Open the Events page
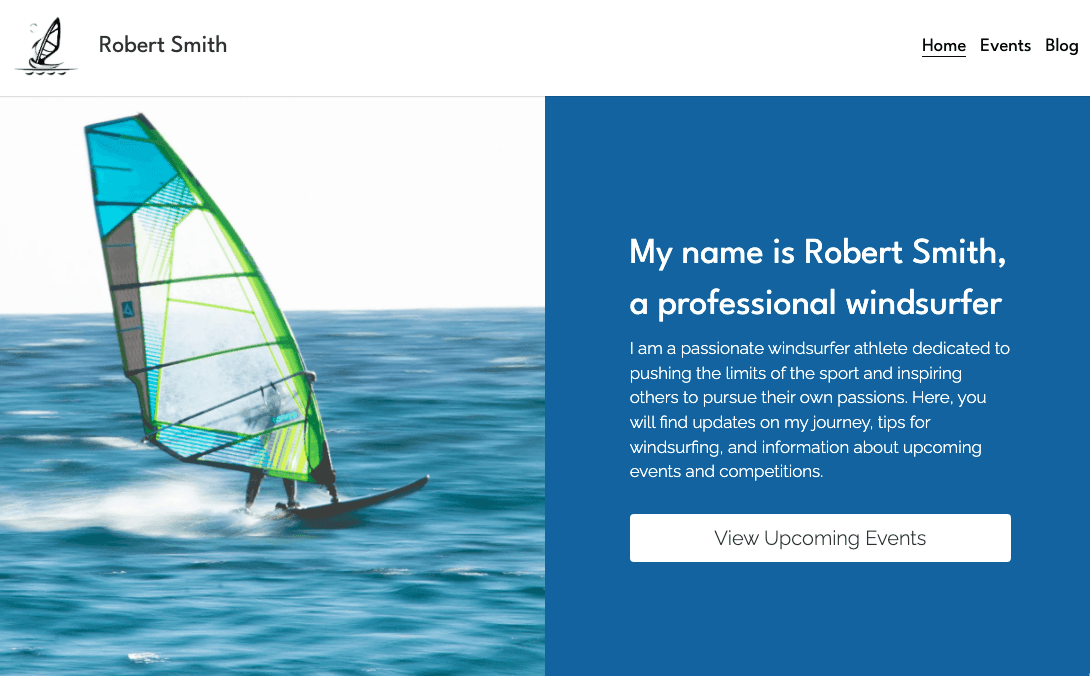The width and height of the screenshot is (1090, 676). pos(1005,45)
